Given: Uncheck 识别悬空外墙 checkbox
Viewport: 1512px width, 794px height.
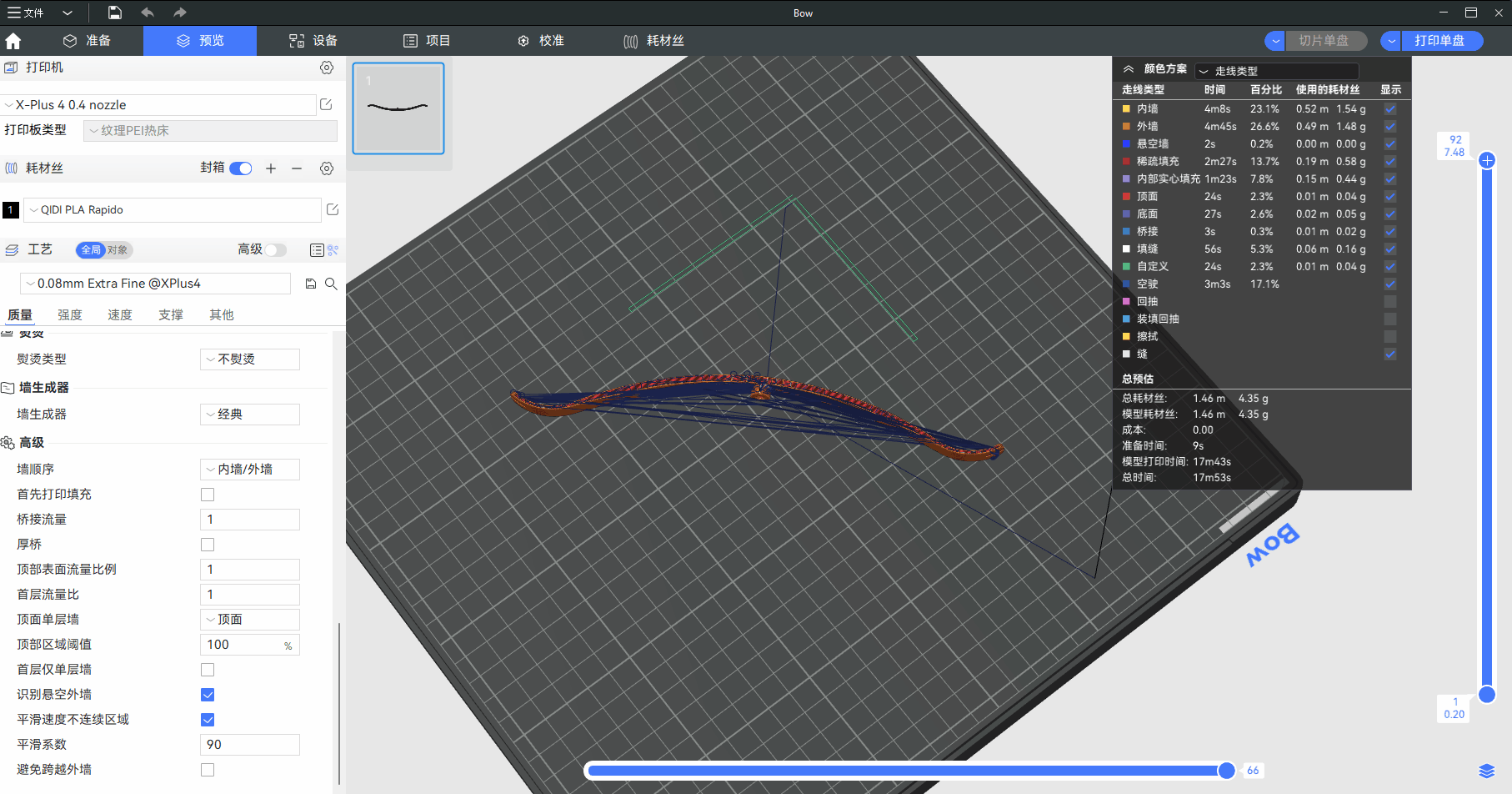Looking at the screenshot, I should [x=208, y=695].
